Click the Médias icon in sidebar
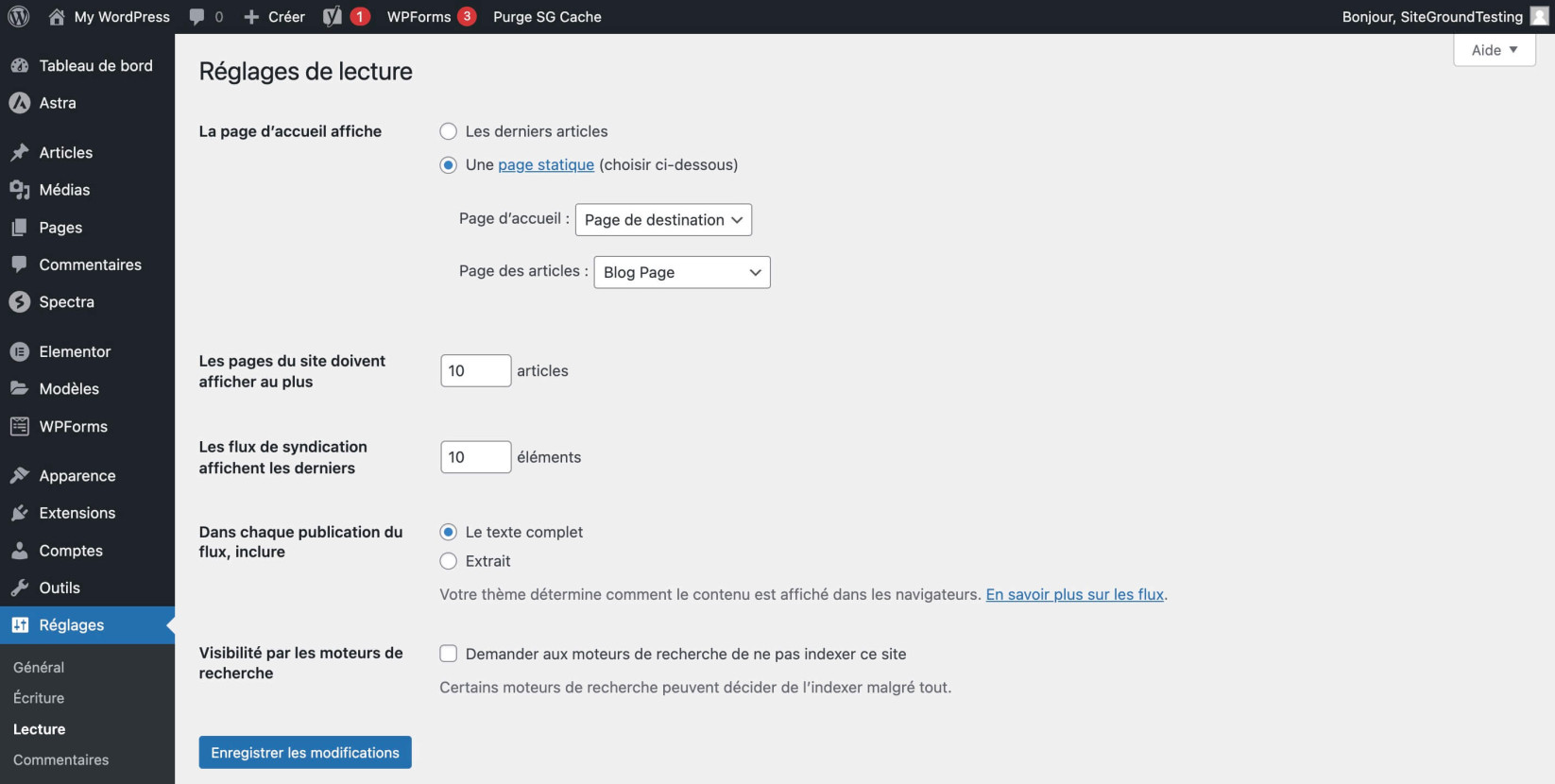Screen dimensions: 1555x784 pyautogui.click(x=19, y=190)
